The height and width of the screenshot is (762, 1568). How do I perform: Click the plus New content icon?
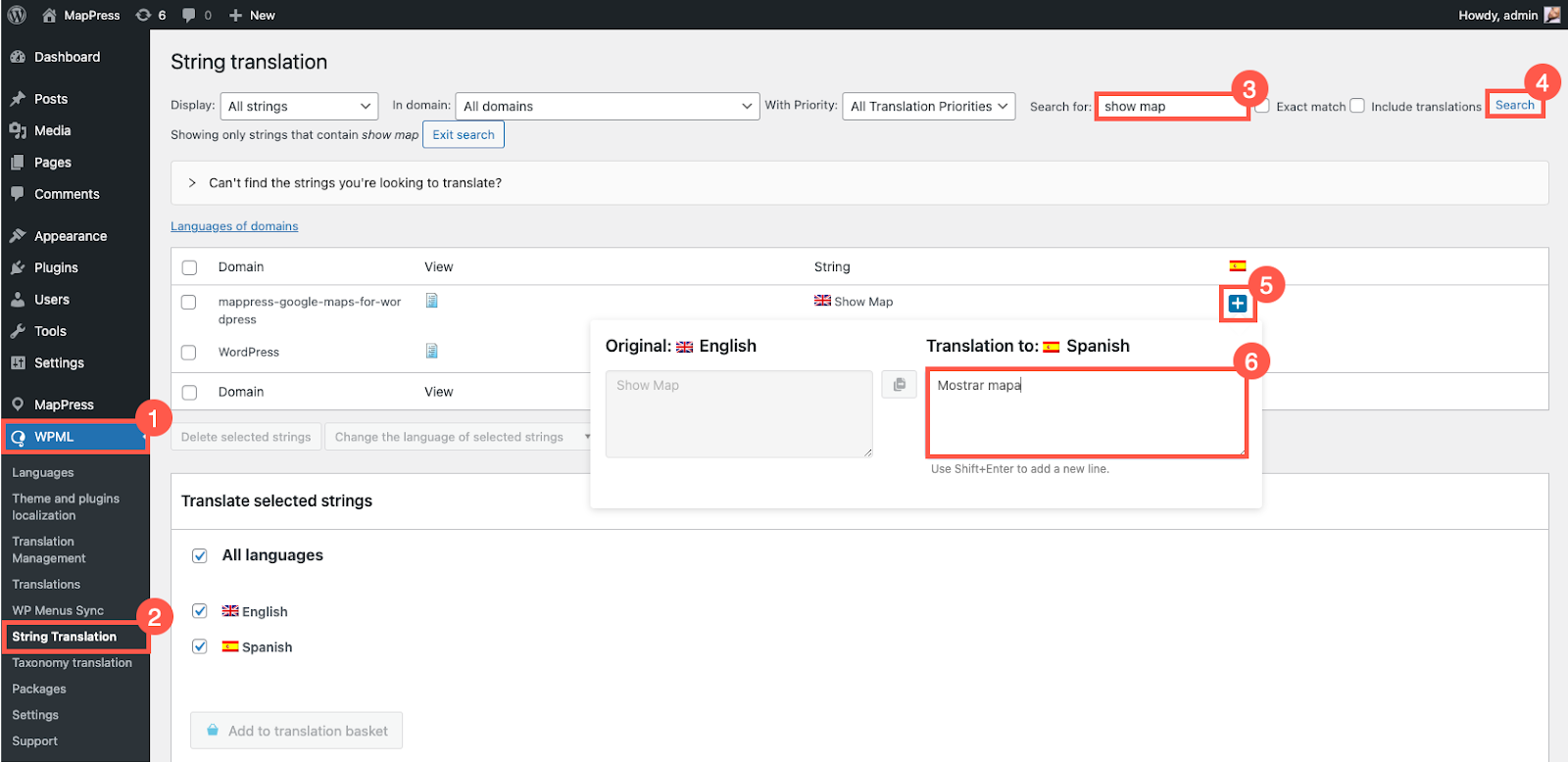(235, 15)
